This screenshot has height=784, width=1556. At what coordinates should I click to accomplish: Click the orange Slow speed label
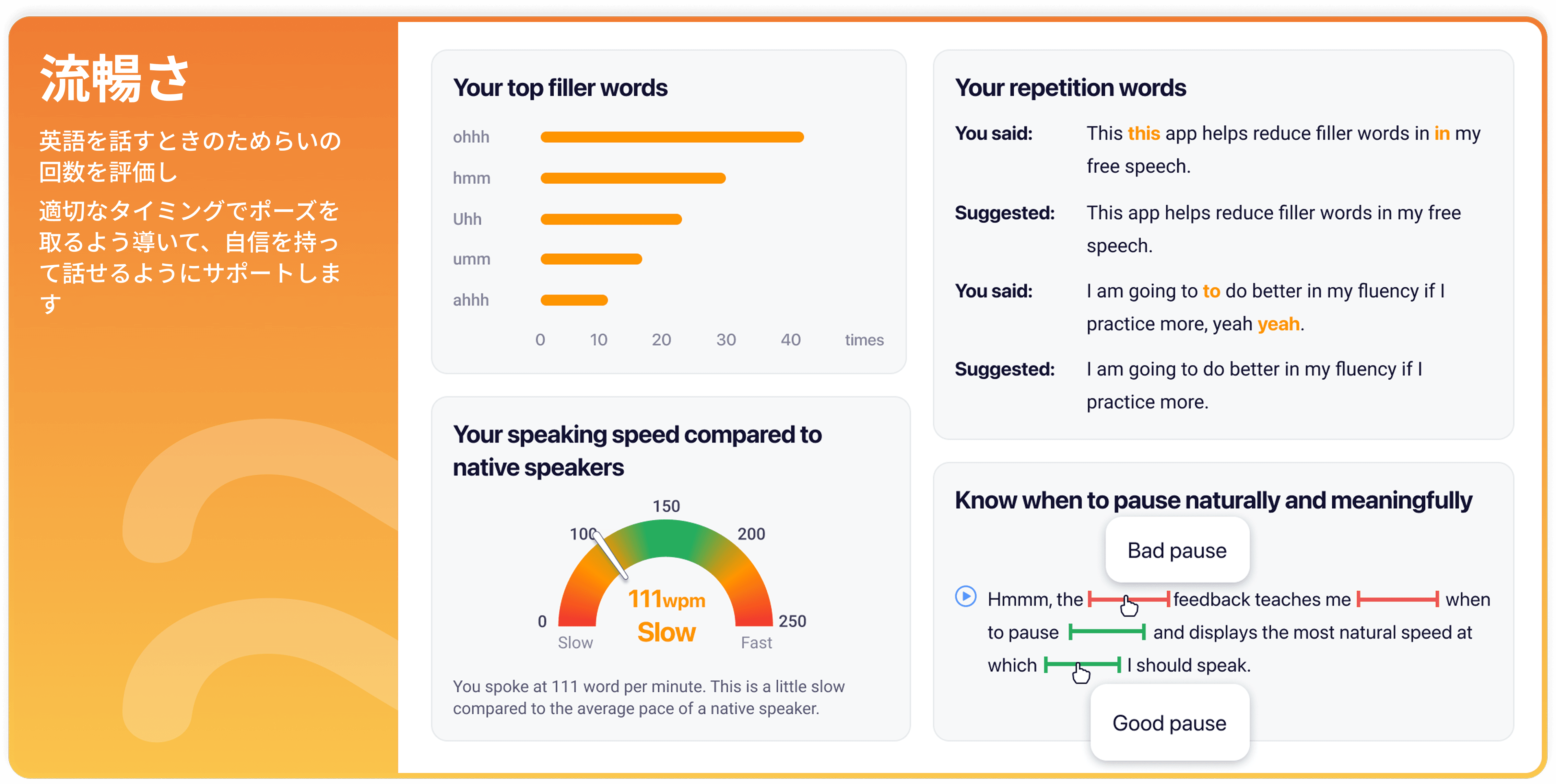tap(666, 632)
